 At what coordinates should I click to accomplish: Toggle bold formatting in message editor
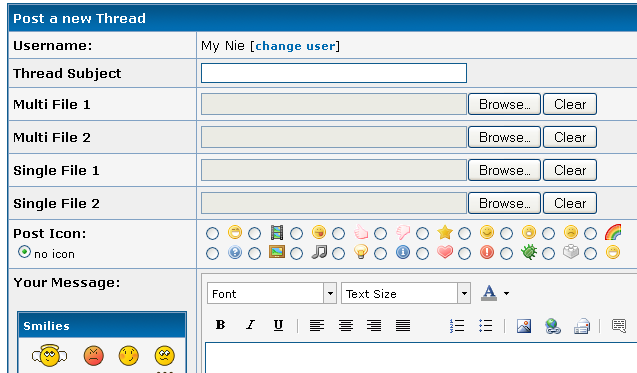(220, 325)
